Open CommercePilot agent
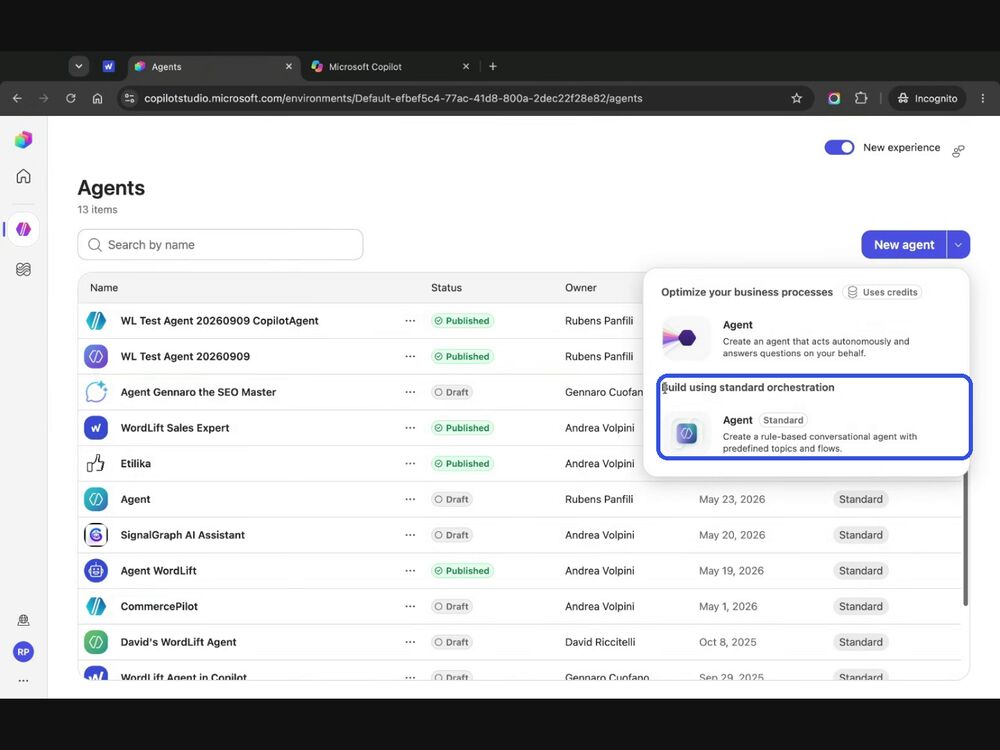Screen dimensions: 1000x750 tap(159, 607)
